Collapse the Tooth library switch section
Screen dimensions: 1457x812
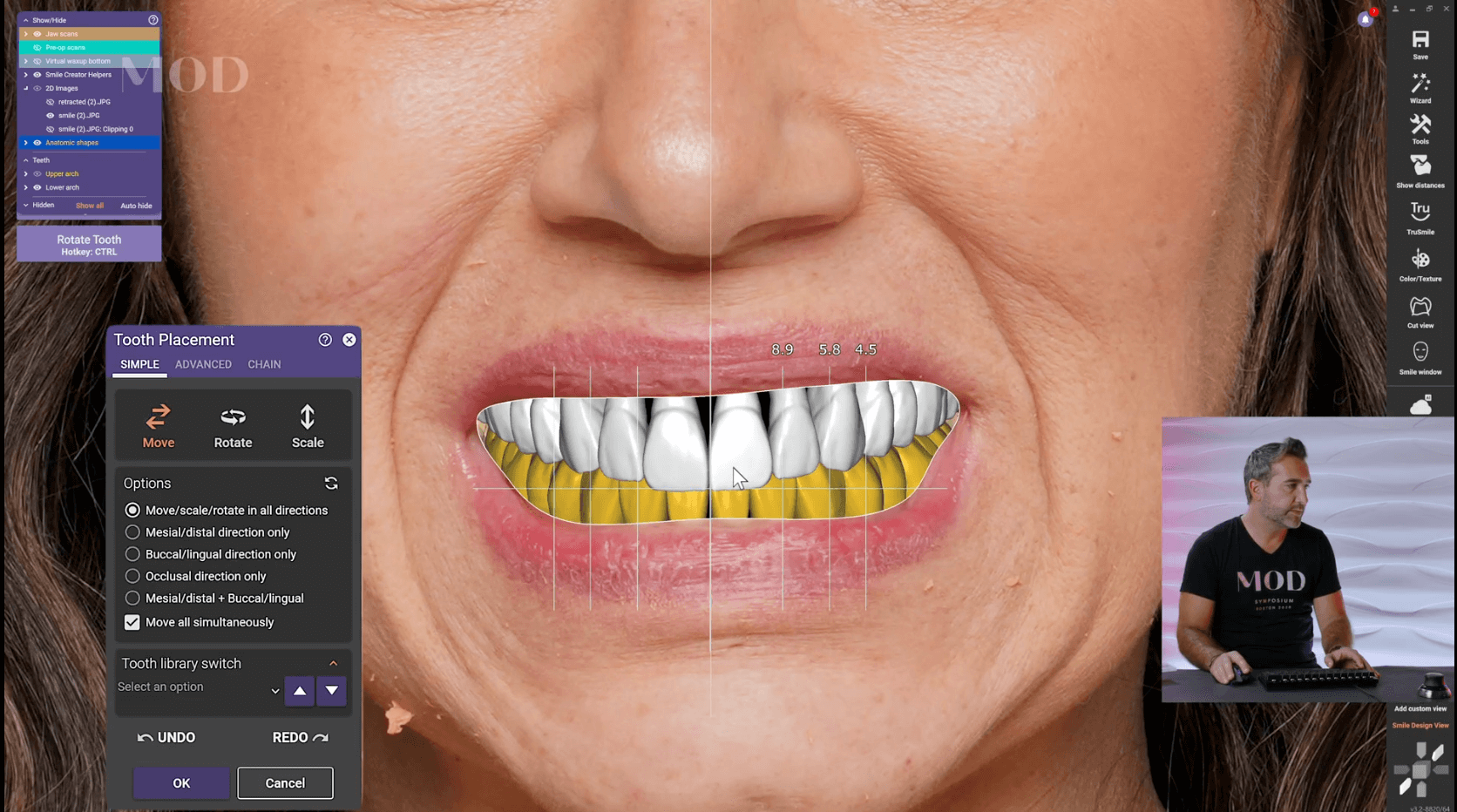[x=334, y=664]
